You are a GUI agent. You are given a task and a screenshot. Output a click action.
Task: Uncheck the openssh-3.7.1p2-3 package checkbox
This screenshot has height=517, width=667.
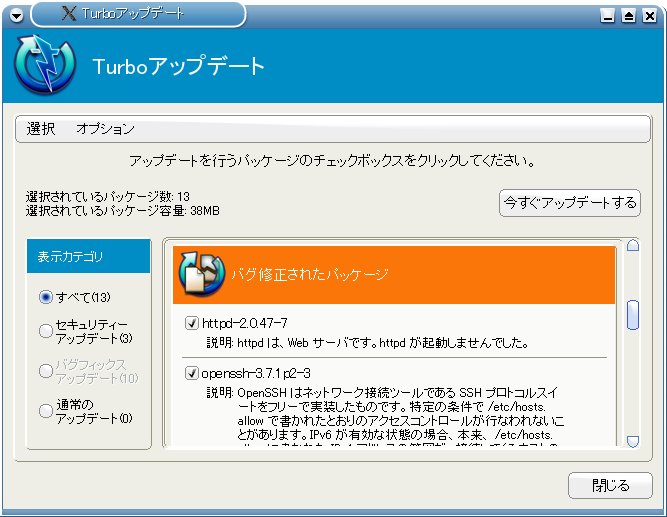tap(192, 373)
